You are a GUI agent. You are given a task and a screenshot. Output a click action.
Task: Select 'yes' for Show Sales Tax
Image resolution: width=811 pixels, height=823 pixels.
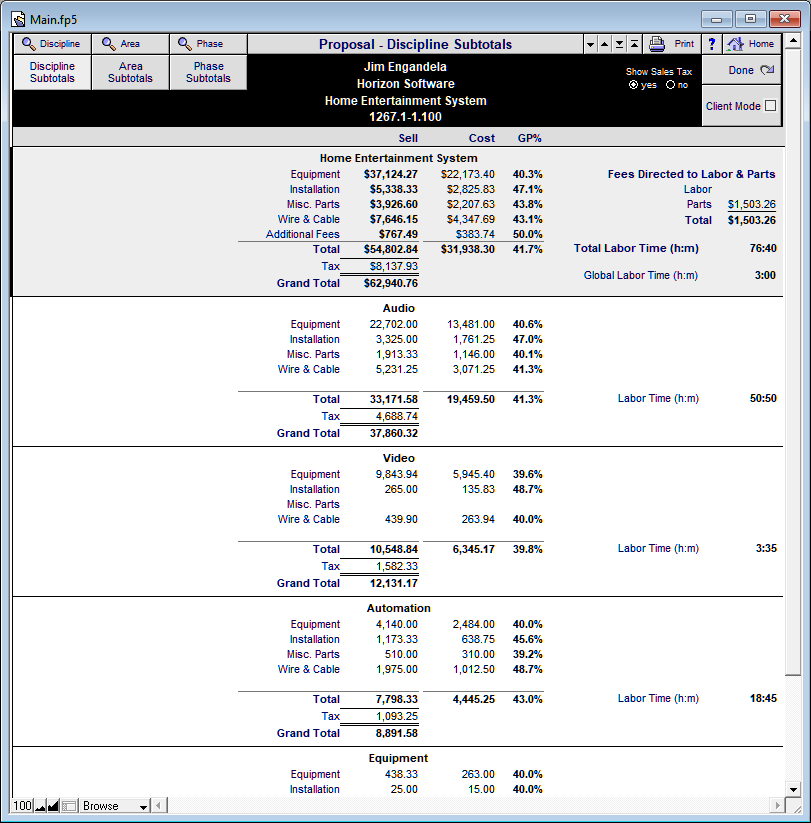[x=634, y=85]
